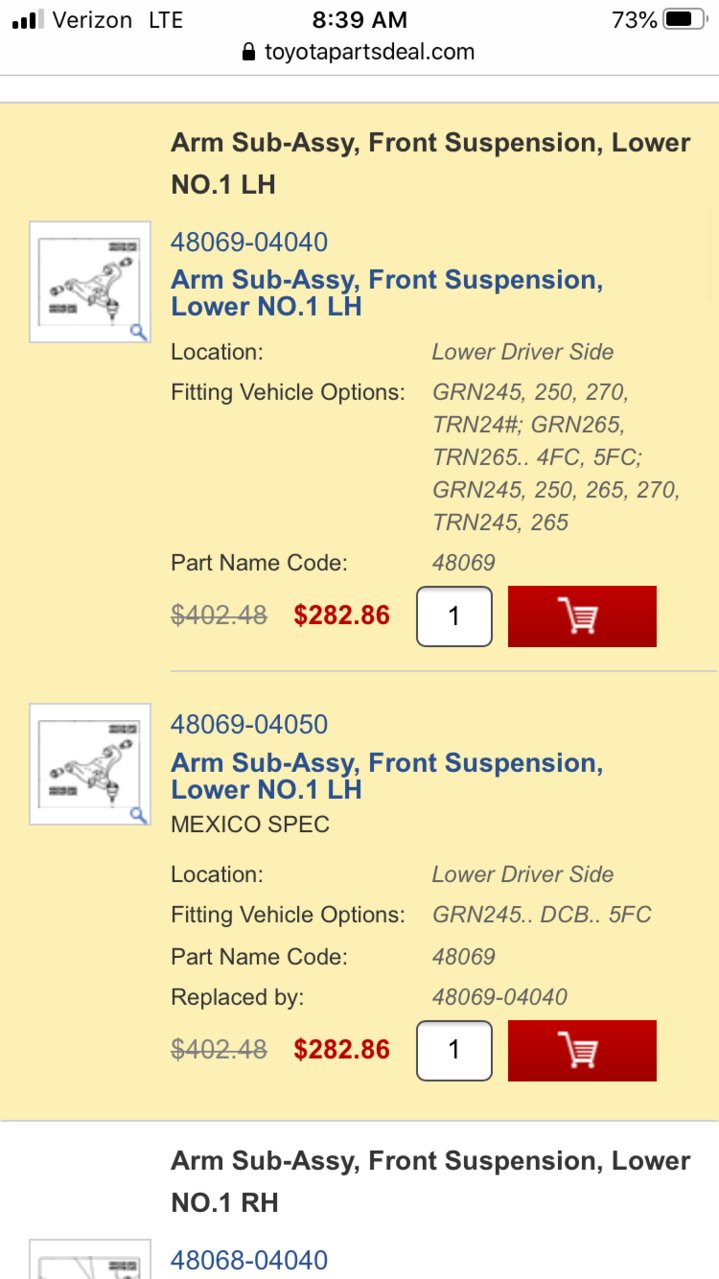Open second Arm Sub-Assy Lower NO.1 LH title link
The image size is (719, 1279).
click(x=387, y=776)
